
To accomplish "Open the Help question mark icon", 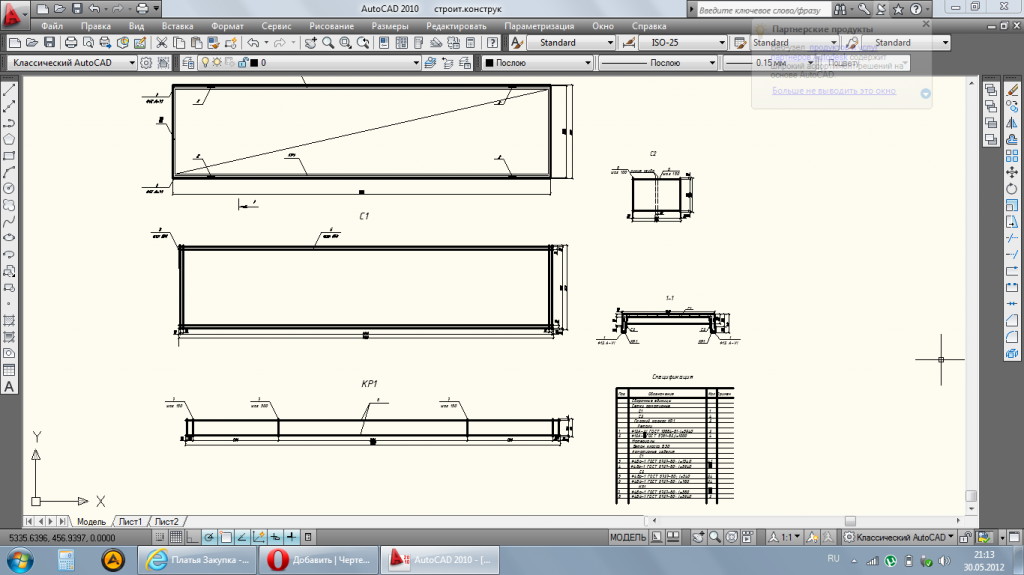I will [492, 42].
